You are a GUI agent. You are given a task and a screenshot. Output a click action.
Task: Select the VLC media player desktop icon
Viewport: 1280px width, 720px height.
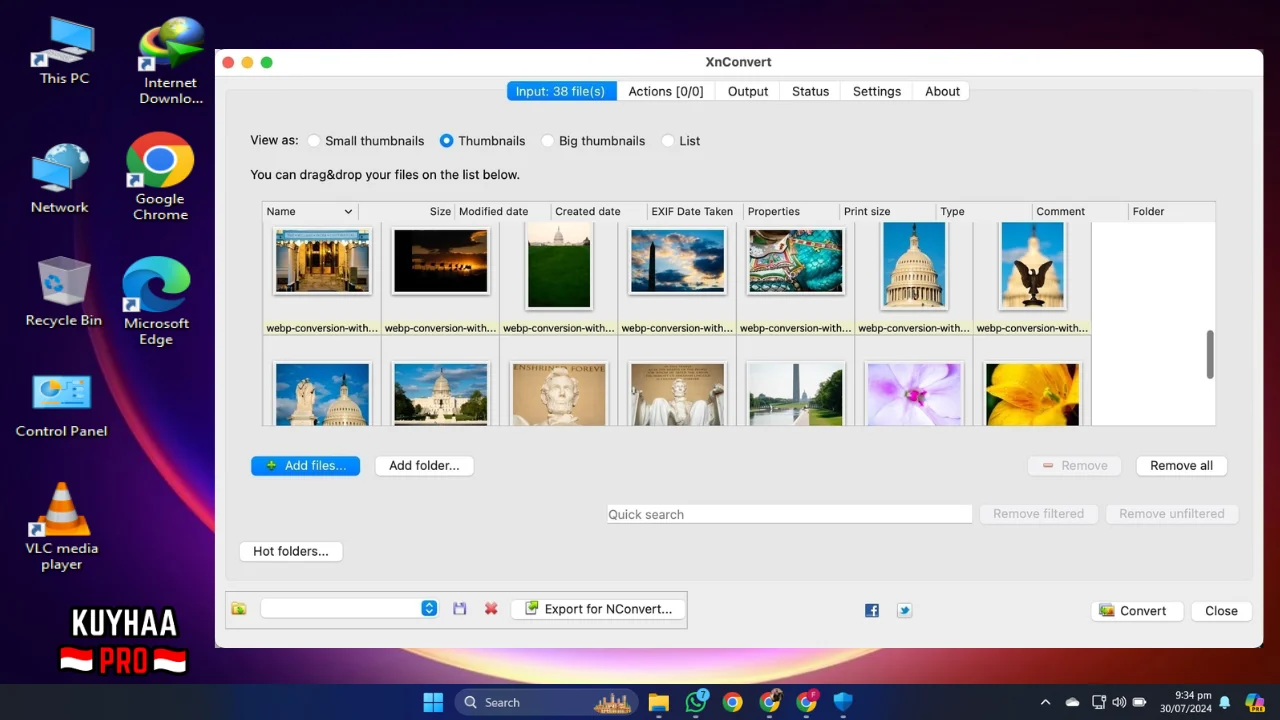point(62,527)
